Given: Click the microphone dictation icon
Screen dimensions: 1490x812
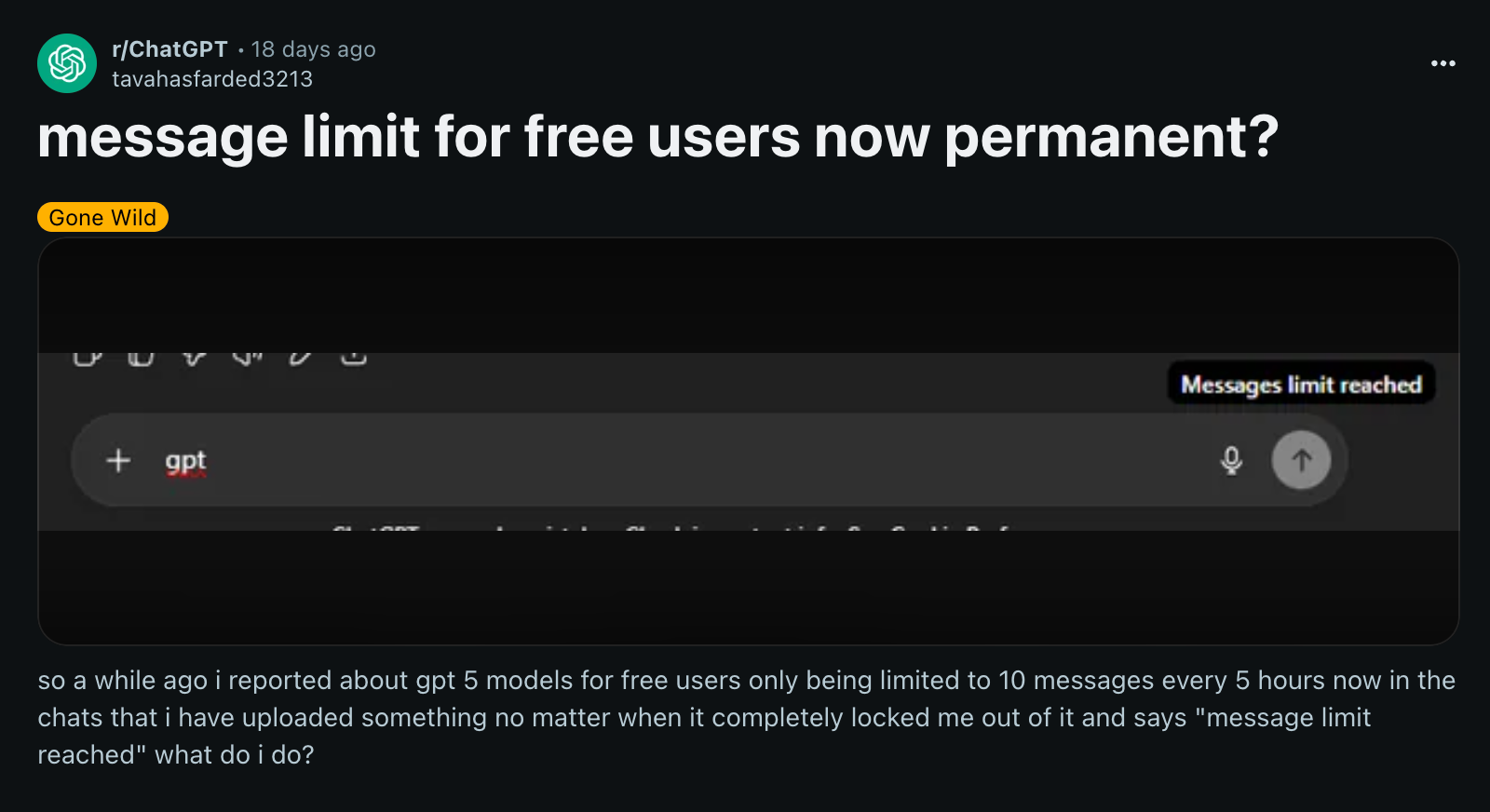Looking at the screenshot, I should tap(1232, 459).
